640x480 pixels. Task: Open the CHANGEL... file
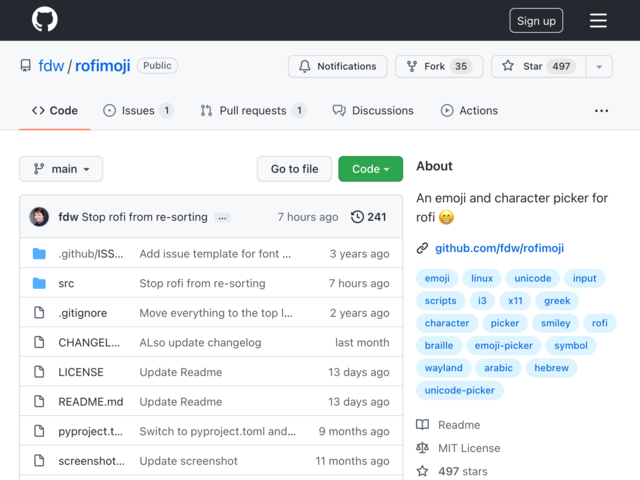pyautogui.click(x=89, y=342)
